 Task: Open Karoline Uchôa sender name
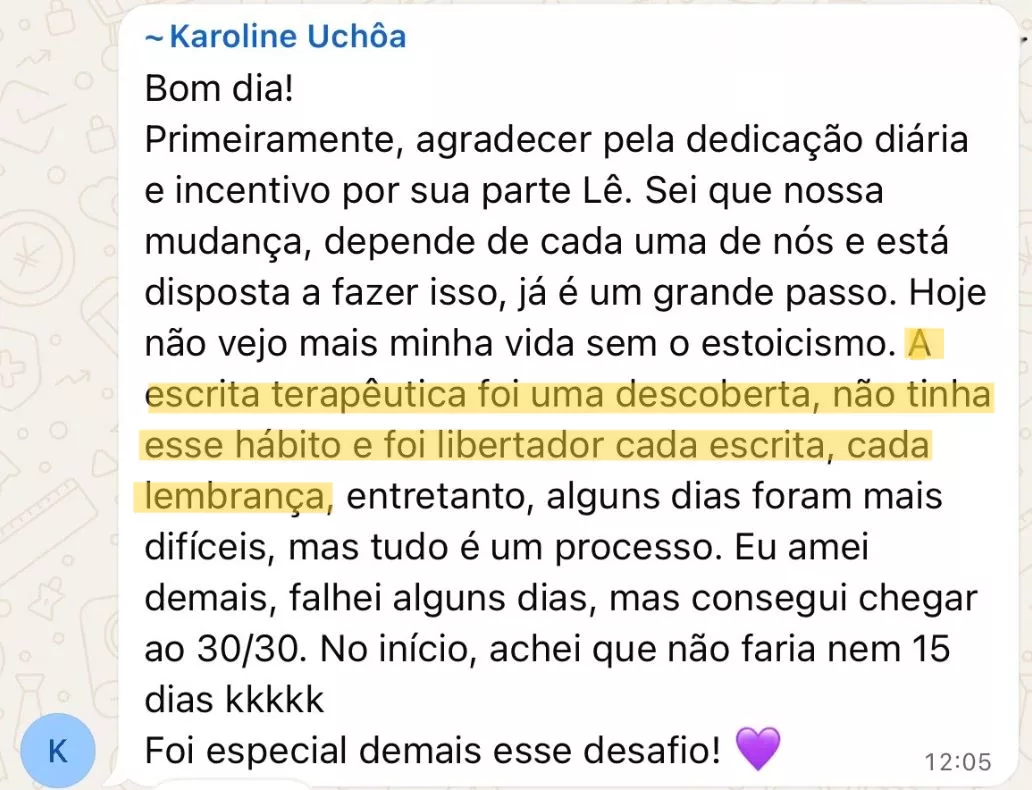pyautogui.click(x=288, y=38)
